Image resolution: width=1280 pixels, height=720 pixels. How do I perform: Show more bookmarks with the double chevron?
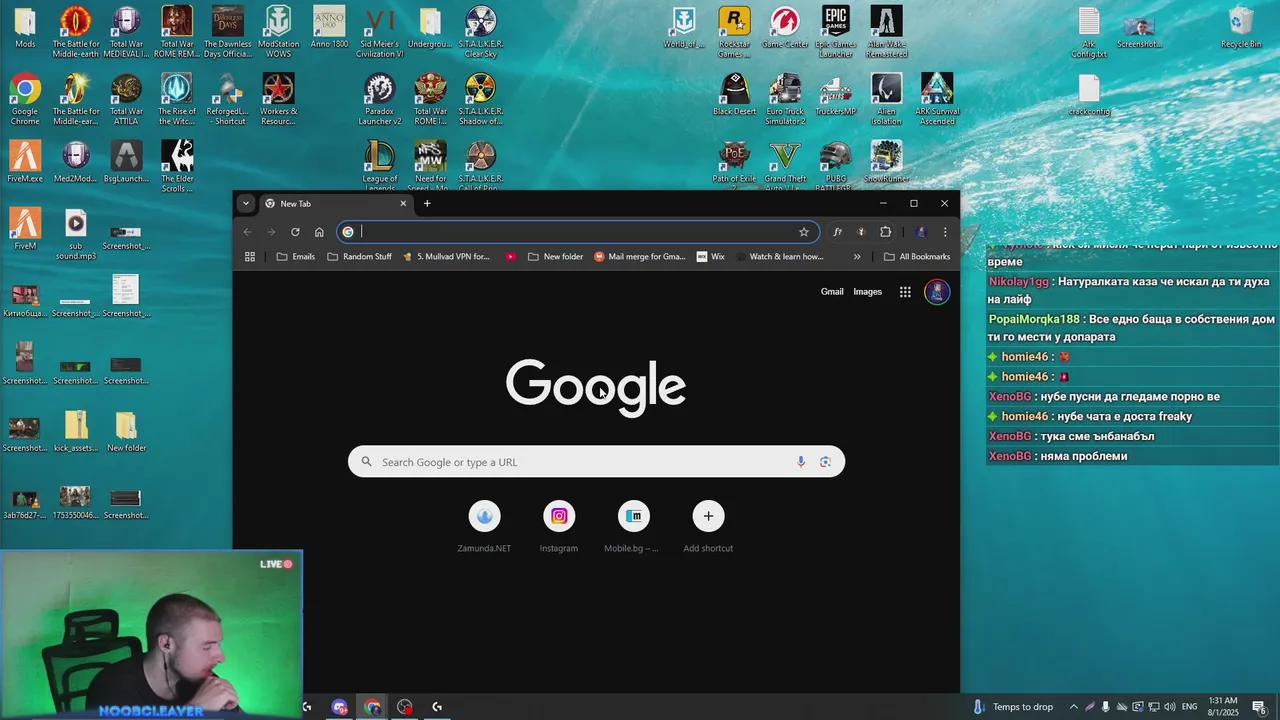(857, 257)
